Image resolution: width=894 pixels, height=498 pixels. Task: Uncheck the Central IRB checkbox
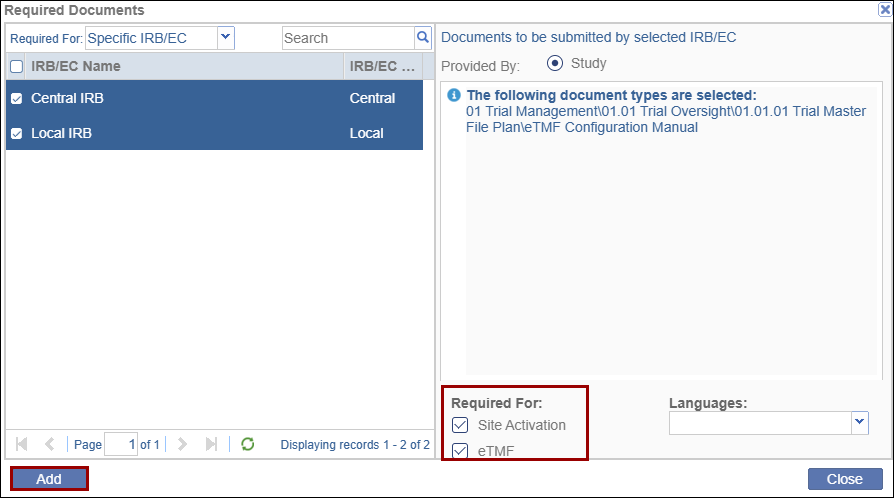(17, 99)
